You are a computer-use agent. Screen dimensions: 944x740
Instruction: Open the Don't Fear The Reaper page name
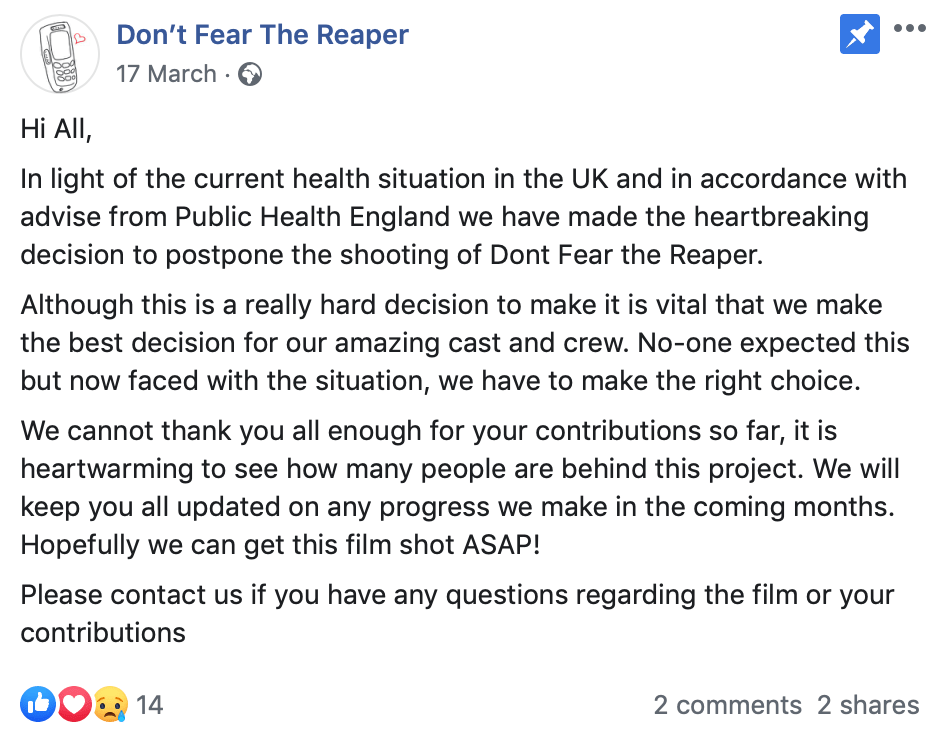click(262, 35)
